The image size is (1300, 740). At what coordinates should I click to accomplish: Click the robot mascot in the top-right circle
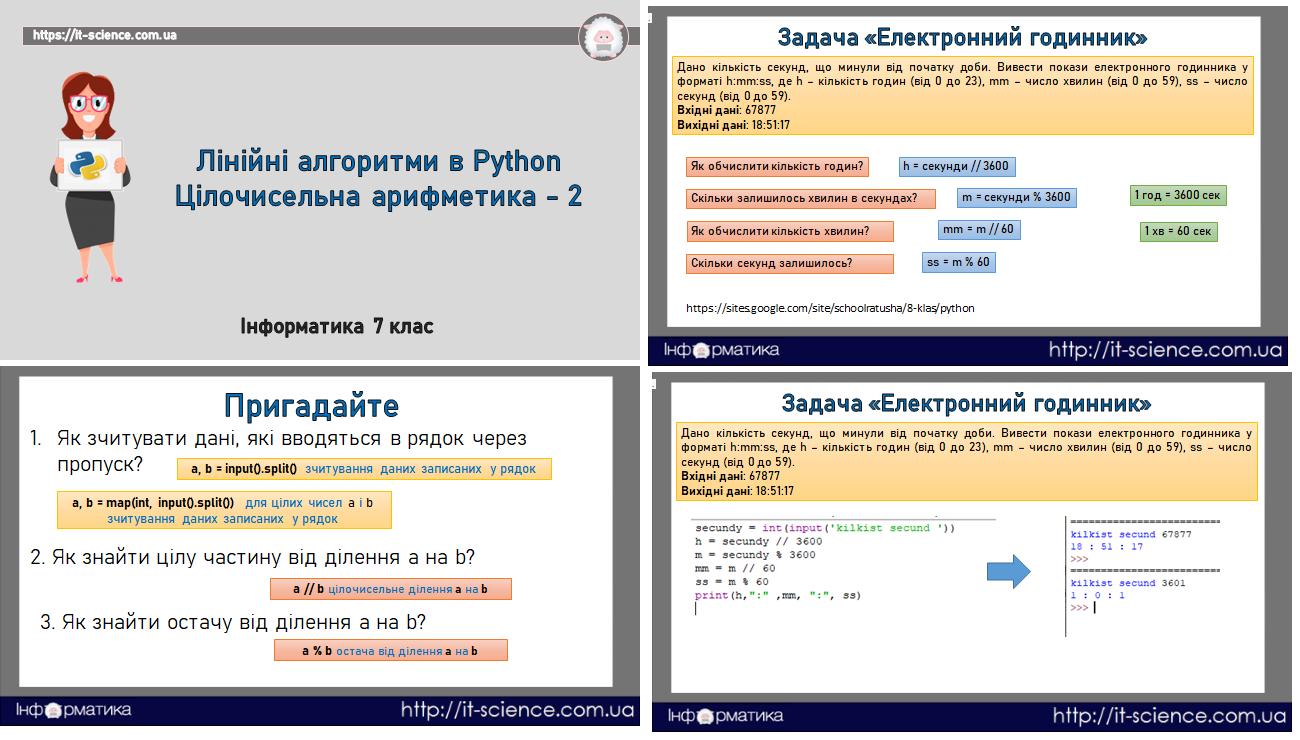604,38
